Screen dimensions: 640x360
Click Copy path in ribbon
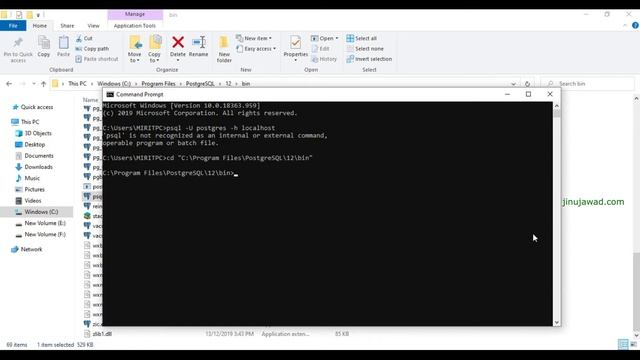click(92, 49)
